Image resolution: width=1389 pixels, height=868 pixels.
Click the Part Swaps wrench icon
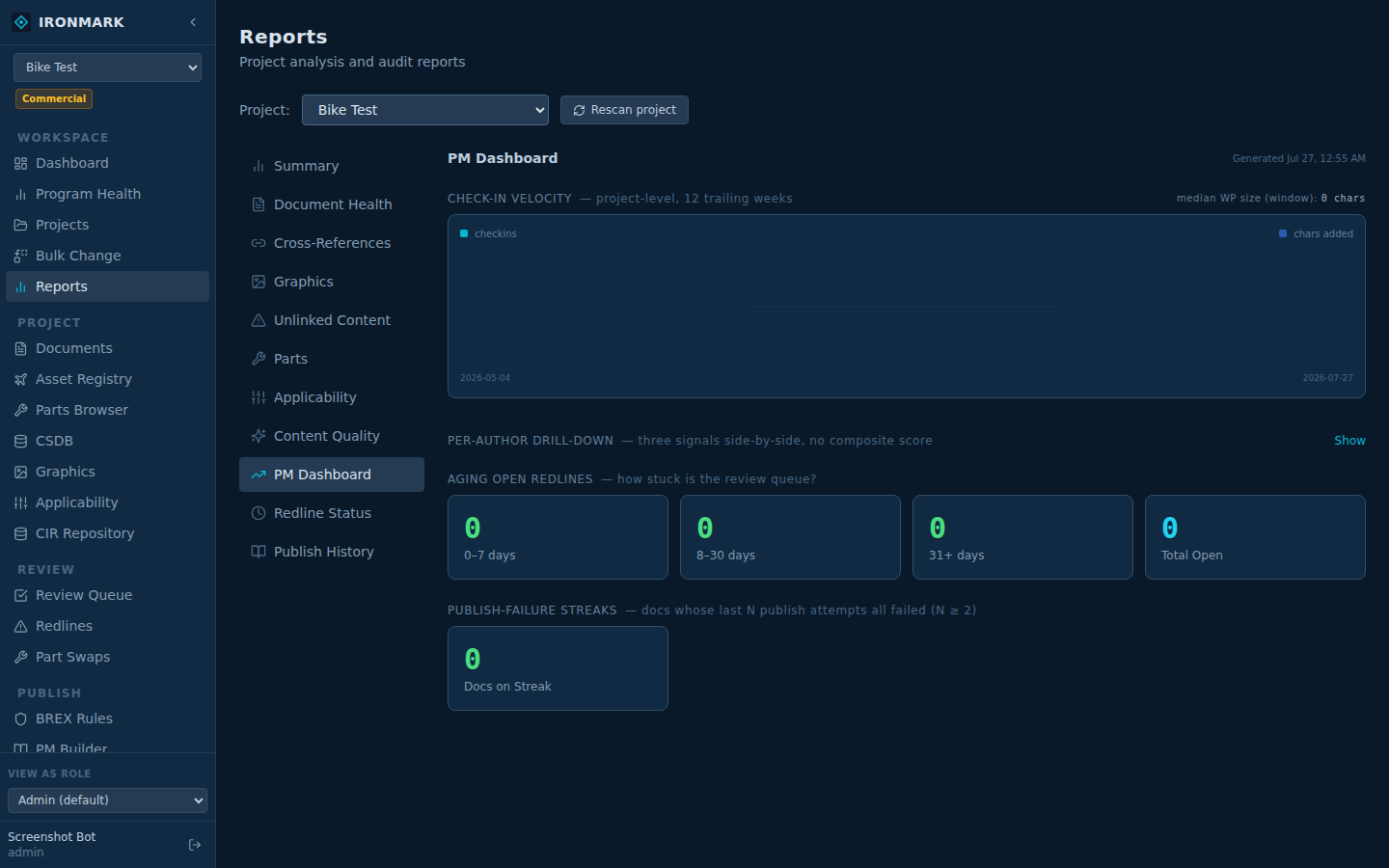pos(20,658)
